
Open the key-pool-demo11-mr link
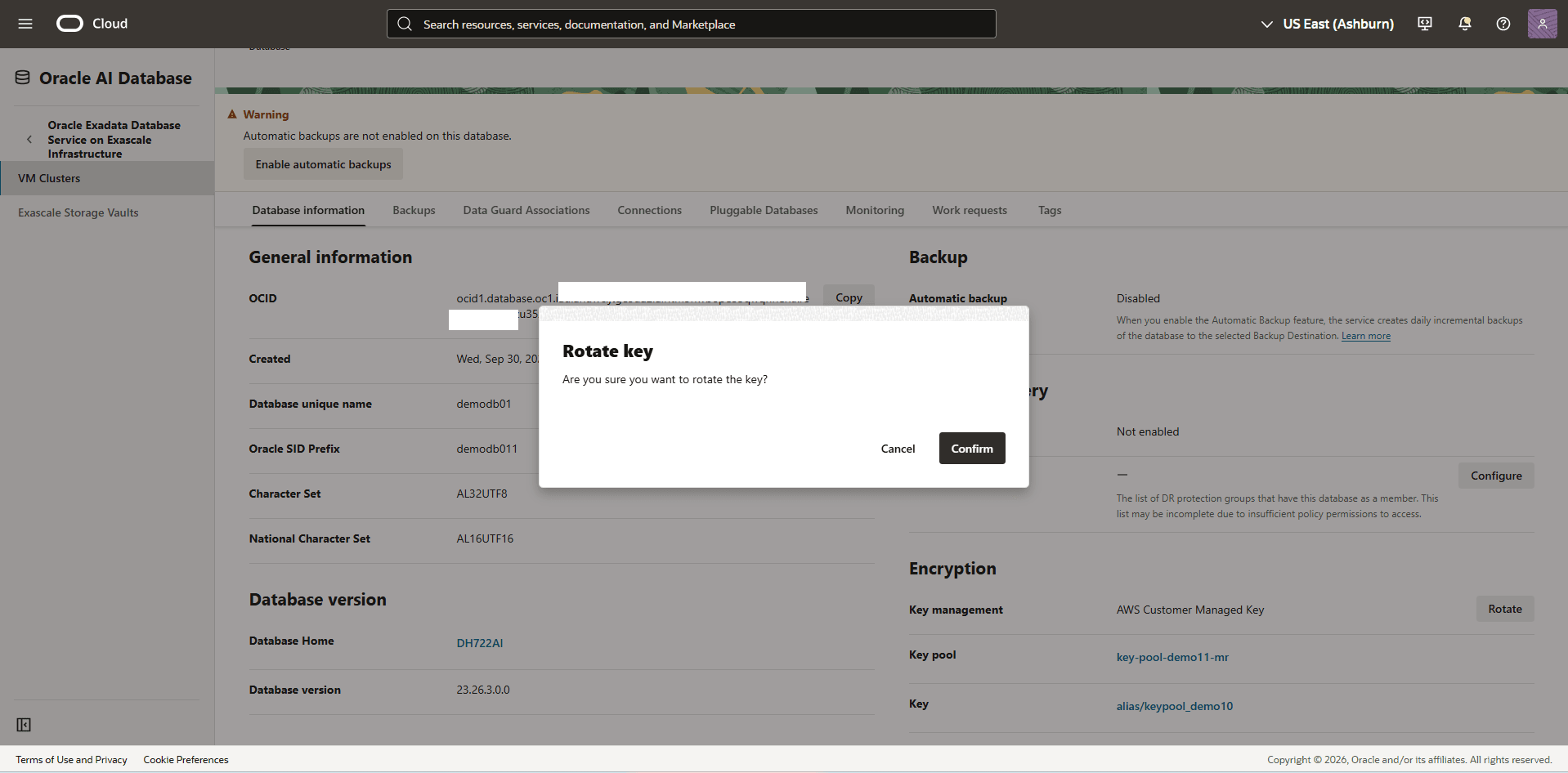(x=1172, y=657)
